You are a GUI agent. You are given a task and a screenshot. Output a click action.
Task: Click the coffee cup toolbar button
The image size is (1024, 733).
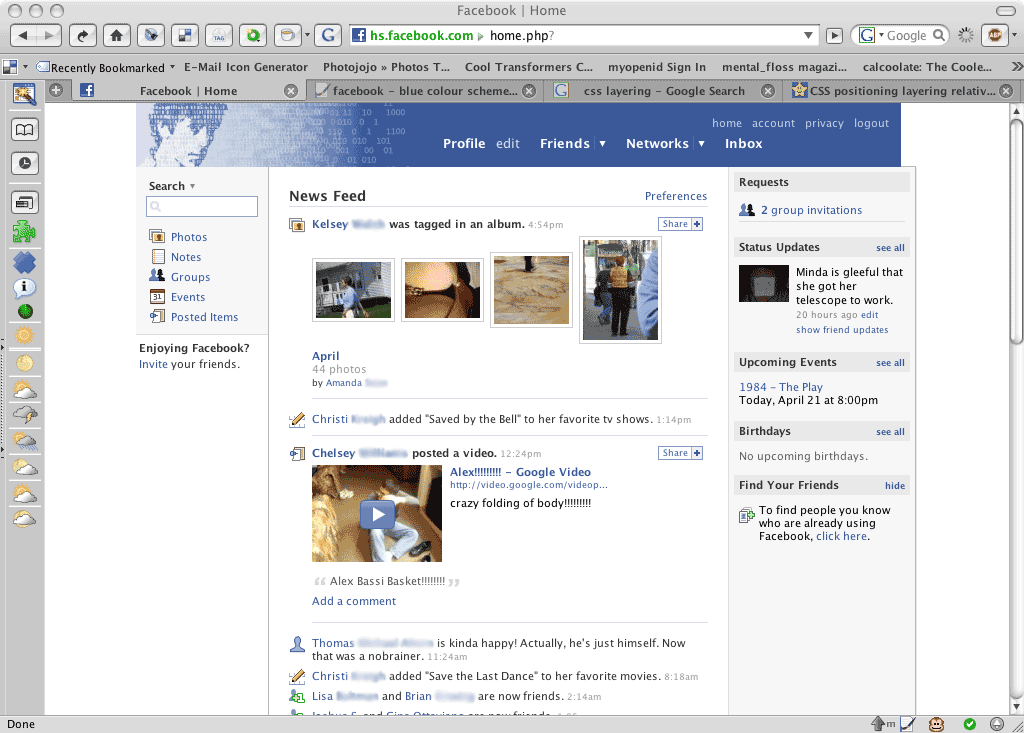pyautogui.click(x=286, y=35)
